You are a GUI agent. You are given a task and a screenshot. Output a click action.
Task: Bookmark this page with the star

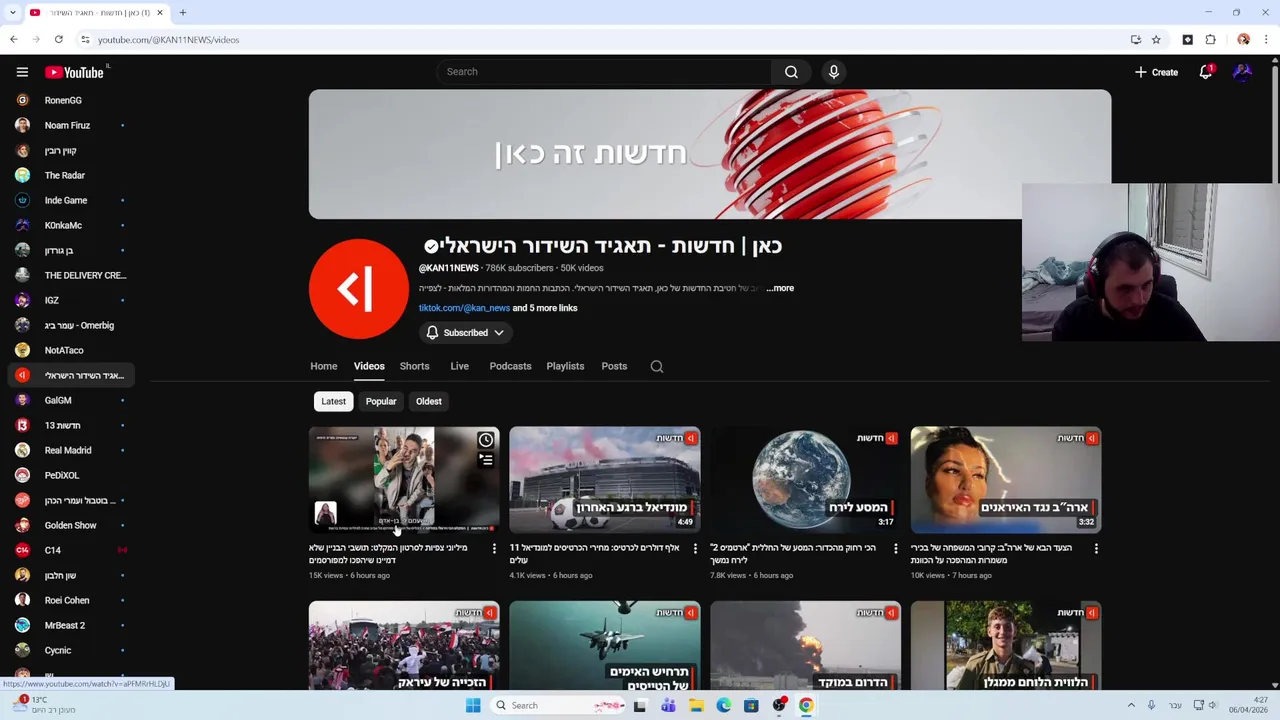click(x=1156, y=40)
